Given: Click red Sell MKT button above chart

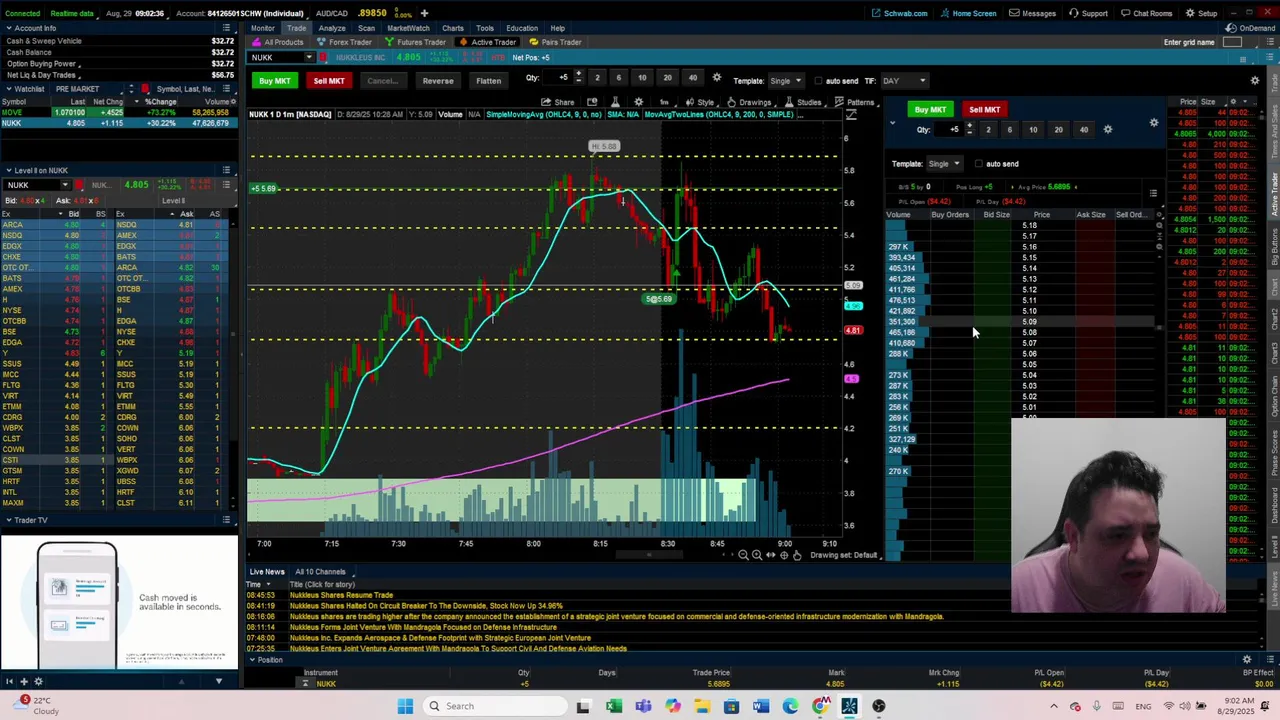Looking at the screenshot, I should (x=329, y=81).
